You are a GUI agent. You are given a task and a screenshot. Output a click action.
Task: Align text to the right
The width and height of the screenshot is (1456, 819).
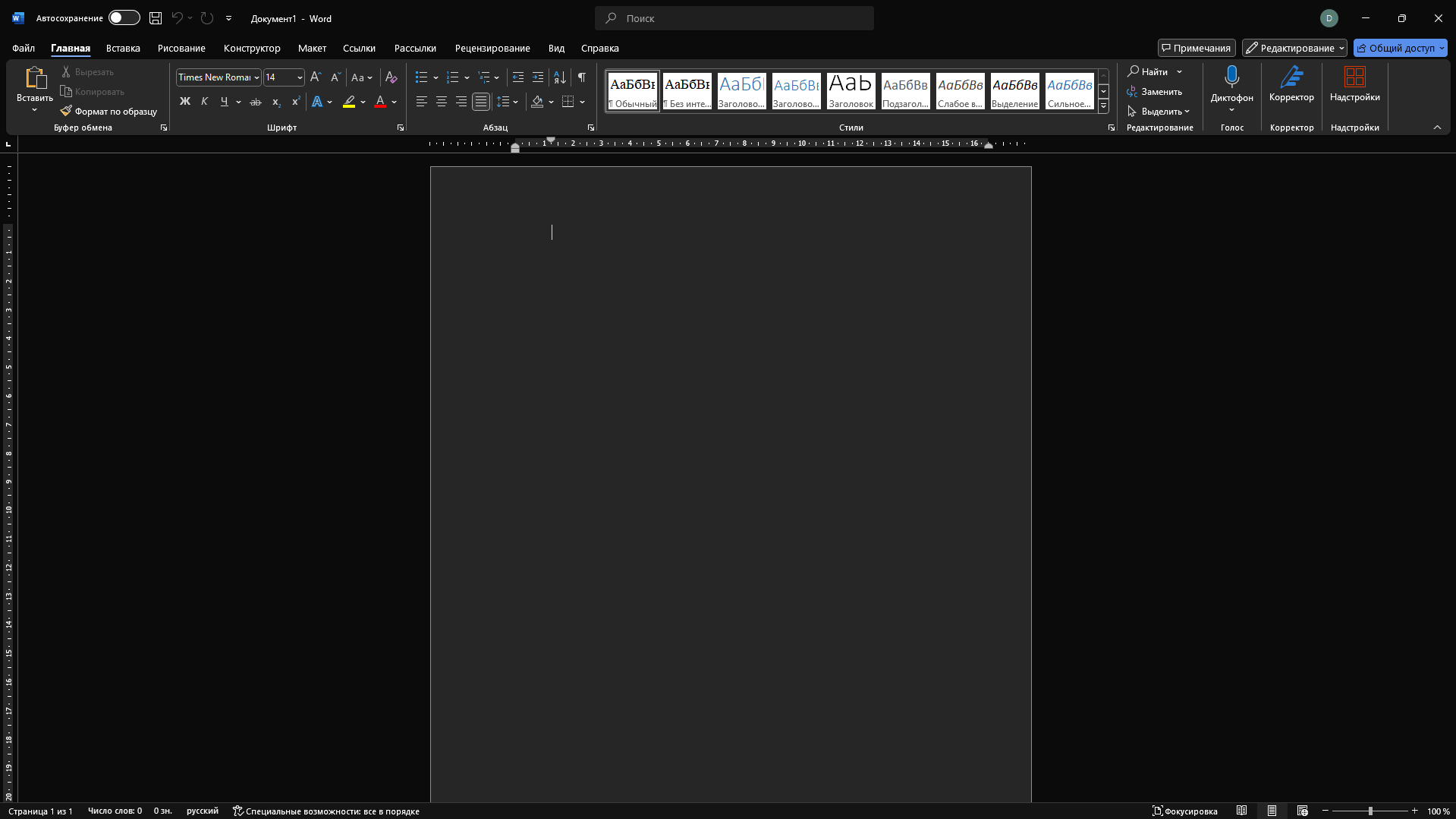[x=461, y=102]
